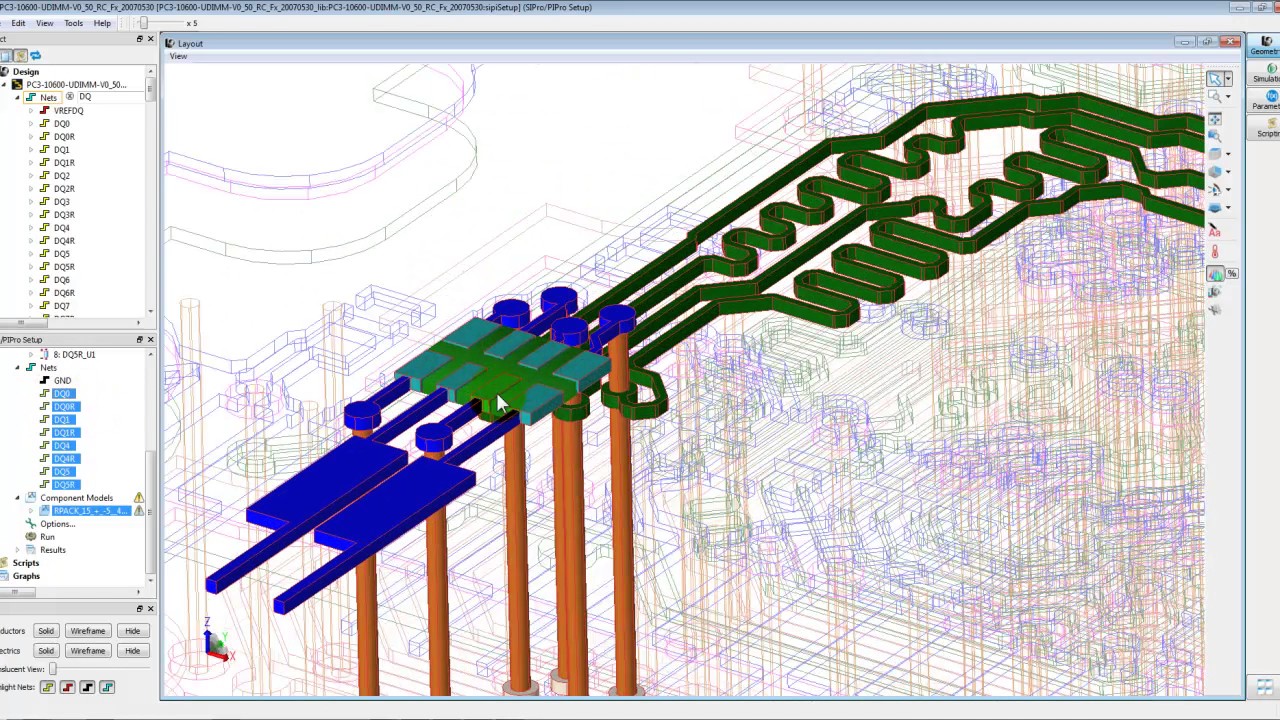This screenshot has width=1280, height=720.
Task: Select the 8: DQ5R_U1 item
Action: click(74, 355)
